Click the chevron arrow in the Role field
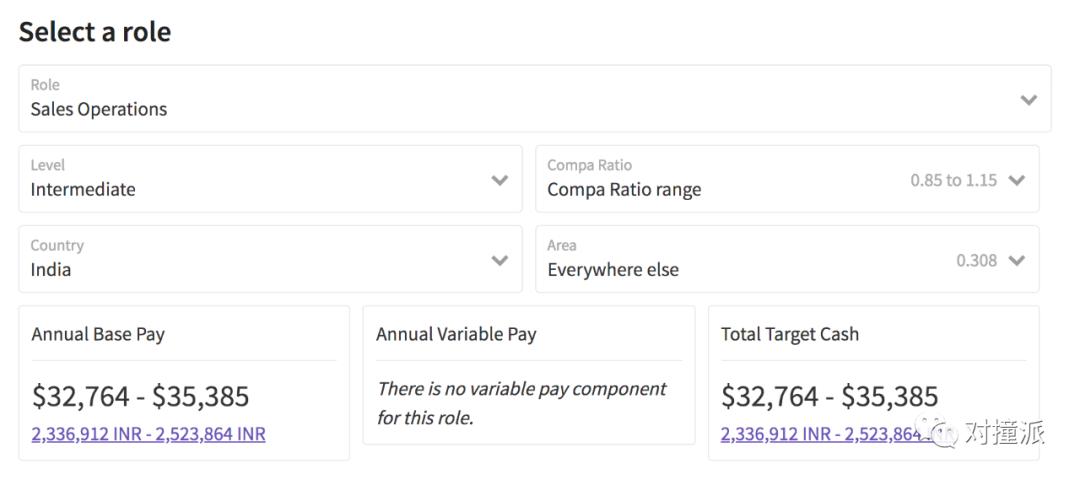1080x480 pixels. click(1028, 100)
